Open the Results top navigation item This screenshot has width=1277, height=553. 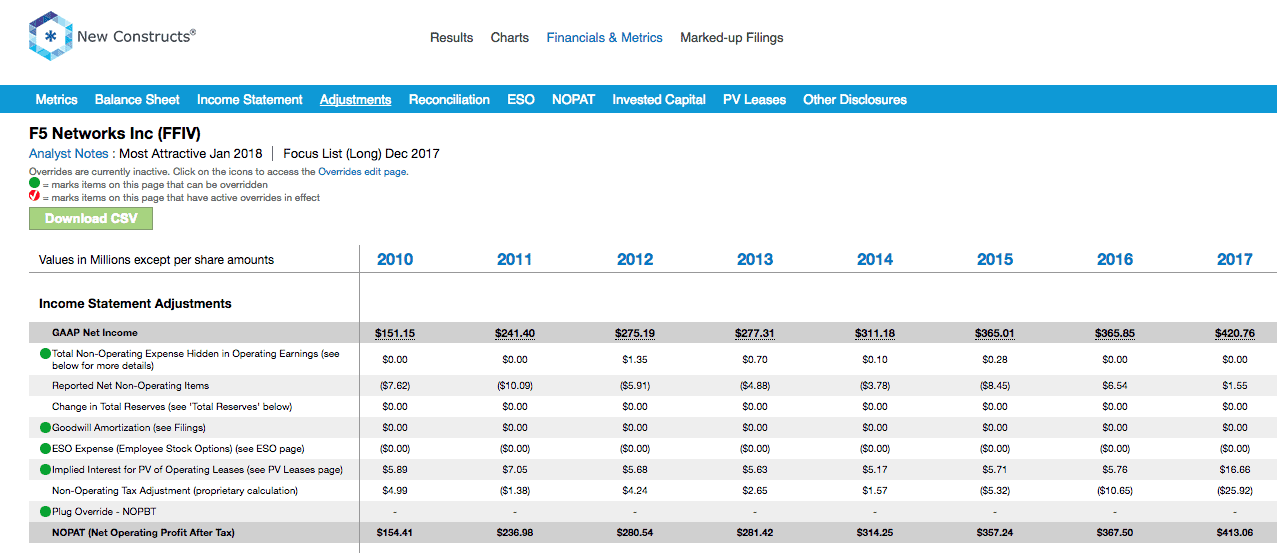(452, 37)
